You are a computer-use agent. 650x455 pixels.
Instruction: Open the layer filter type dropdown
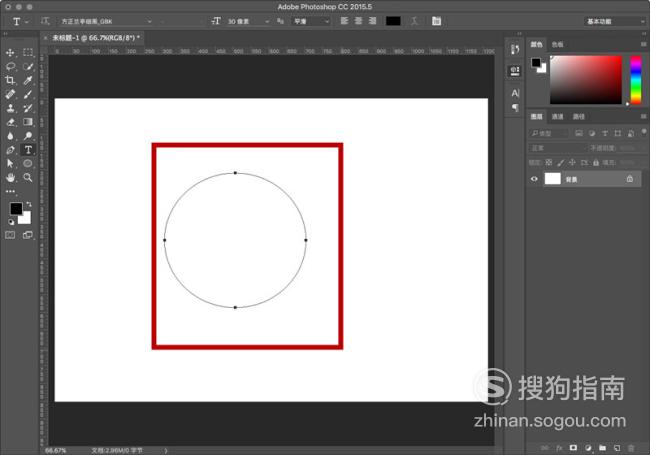(548, 133)
